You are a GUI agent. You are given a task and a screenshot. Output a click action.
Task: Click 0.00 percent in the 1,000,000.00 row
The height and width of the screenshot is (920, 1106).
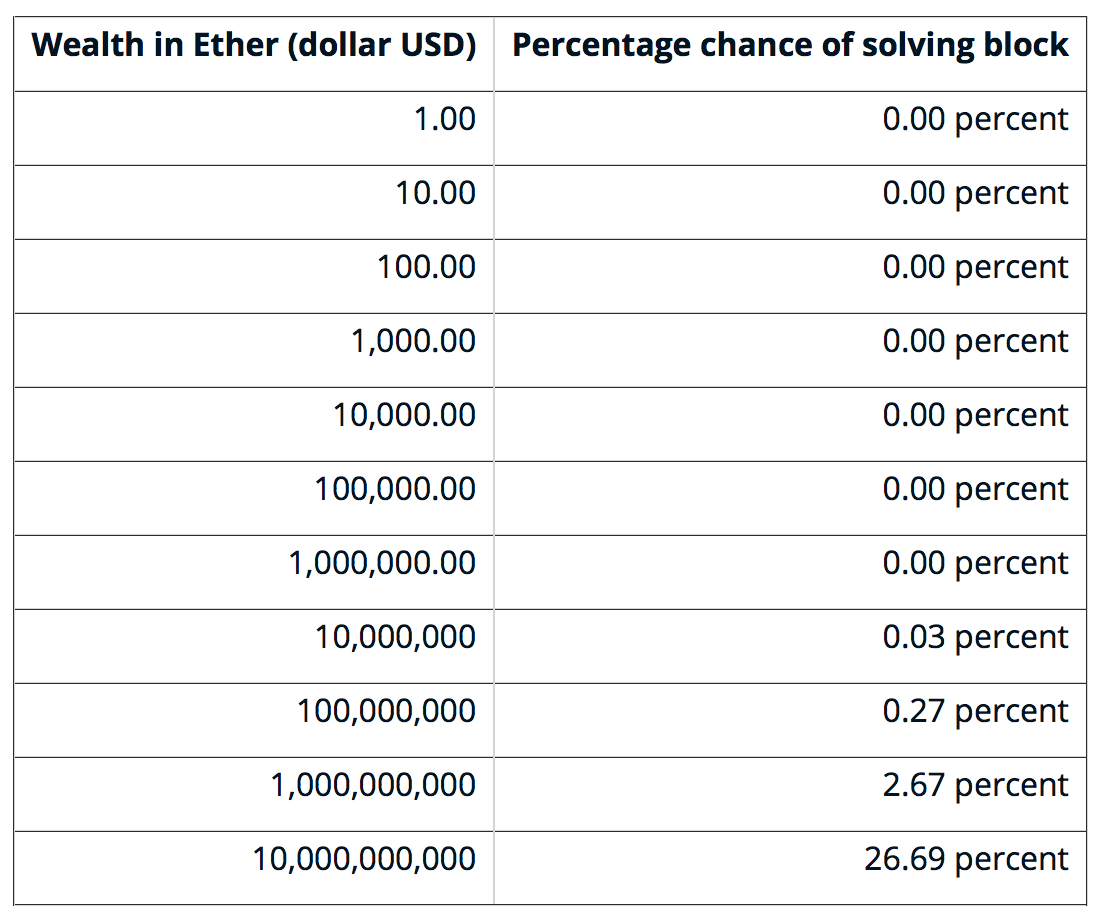(x=975, y=563)
